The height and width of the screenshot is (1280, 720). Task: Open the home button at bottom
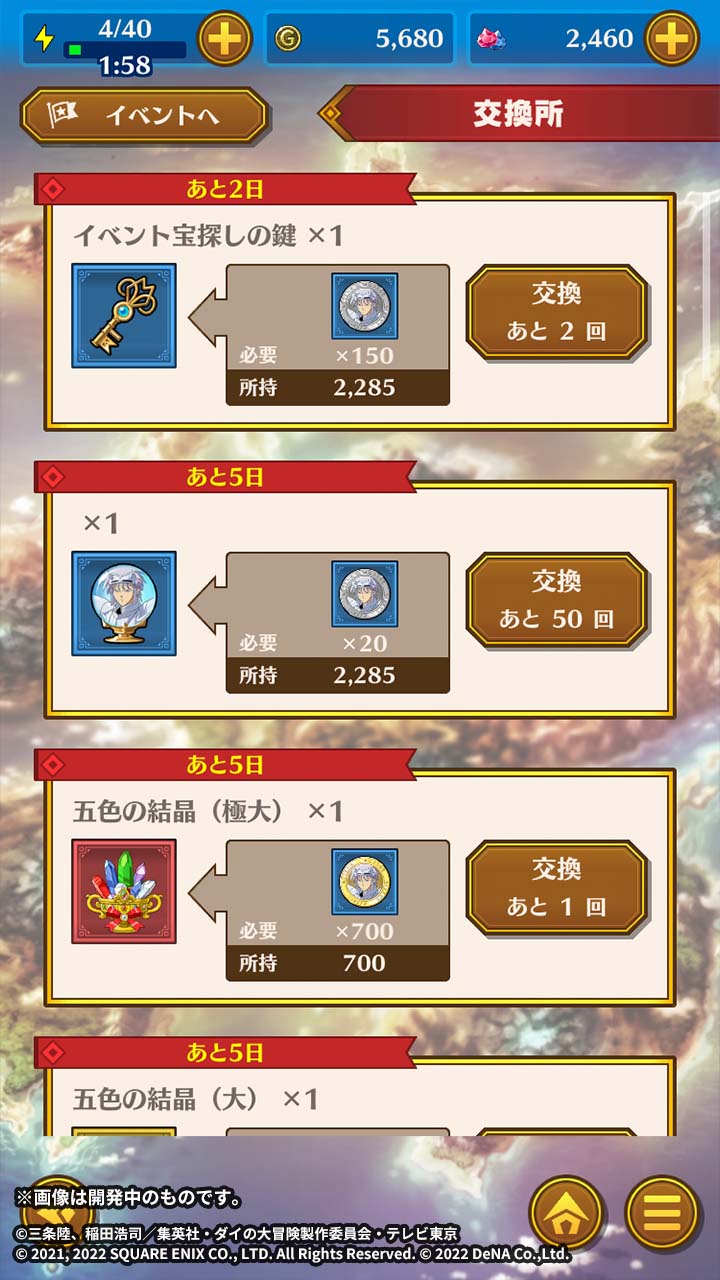pos(566,1212)
